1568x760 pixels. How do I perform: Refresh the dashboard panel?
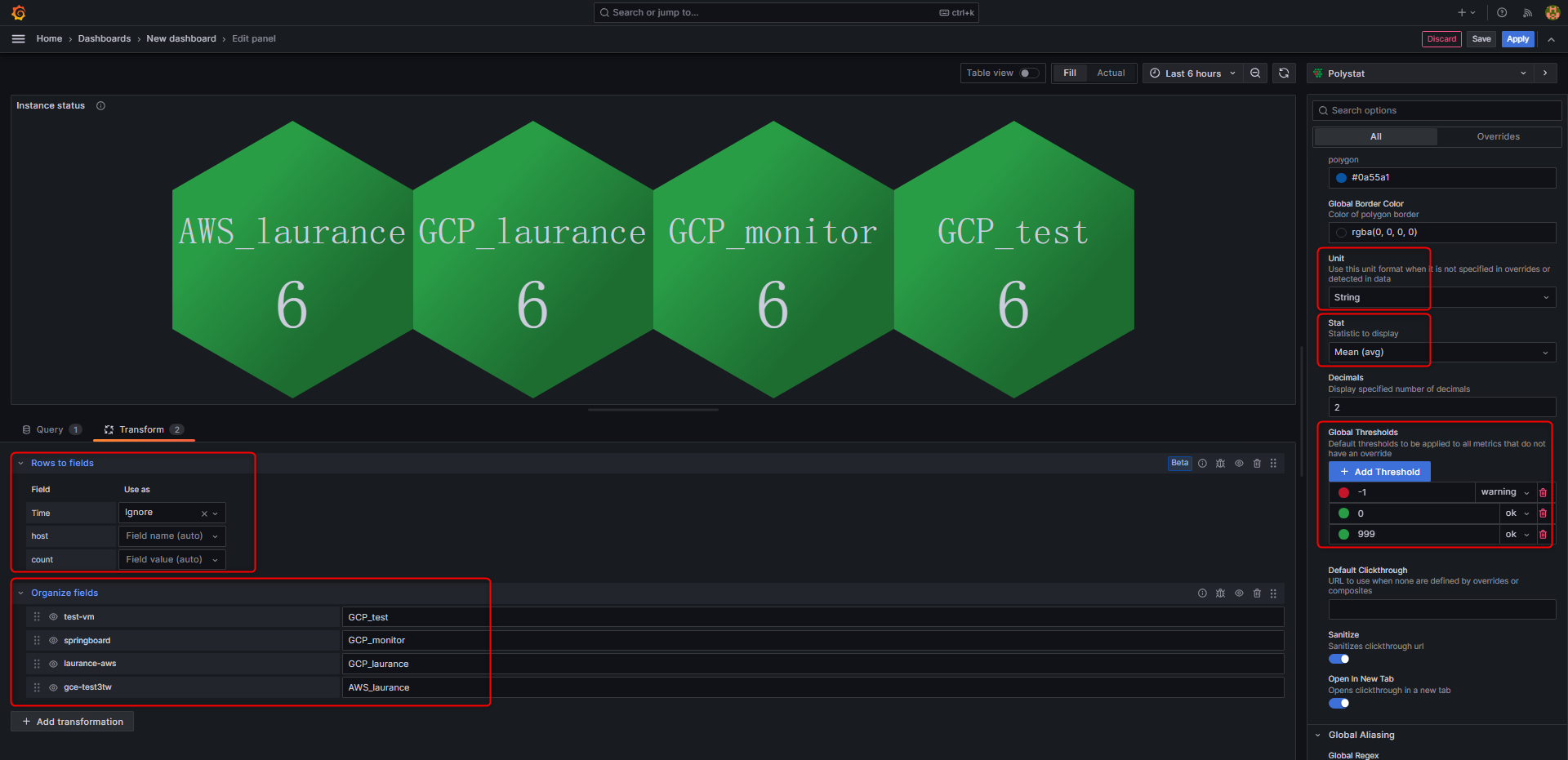click(1284, 73)
